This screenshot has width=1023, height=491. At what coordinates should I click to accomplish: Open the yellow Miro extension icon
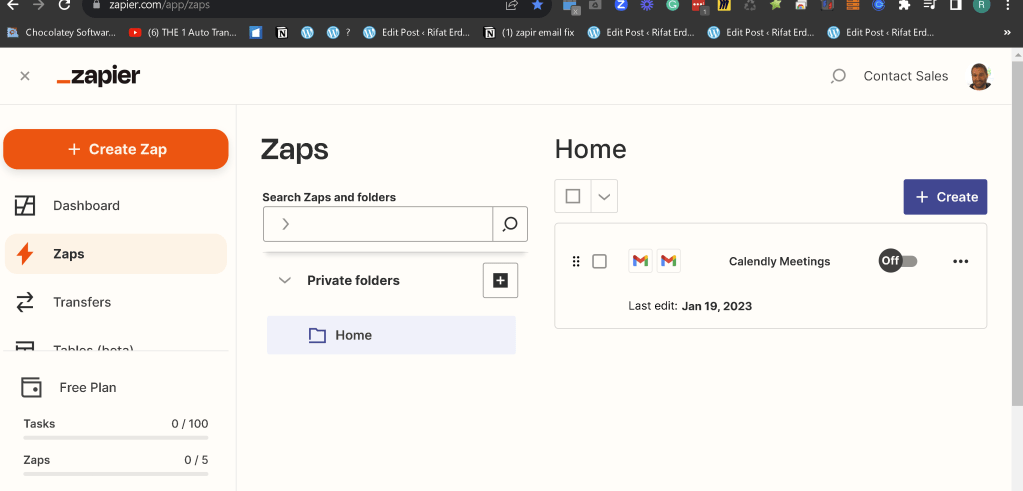pyautogui.click(x=724, y=5)
